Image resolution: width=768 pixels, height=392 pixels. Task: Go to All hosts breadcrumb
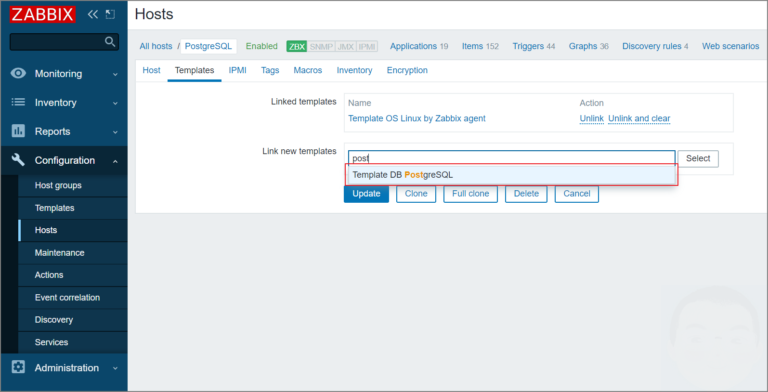coord(156,46)
